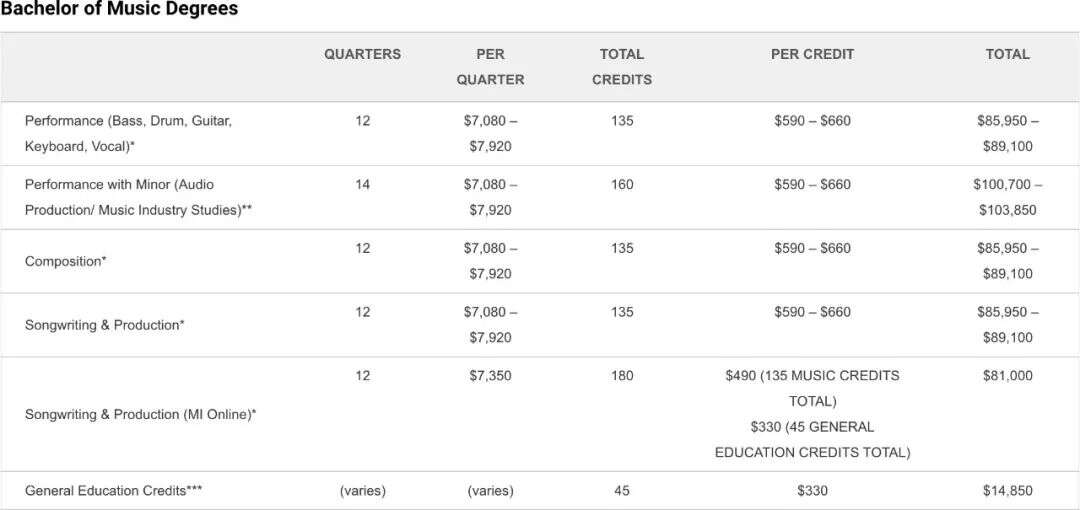Click the 14 quarters cell
The height and width of the screenshot is (510, 1080).
point(362,184)
